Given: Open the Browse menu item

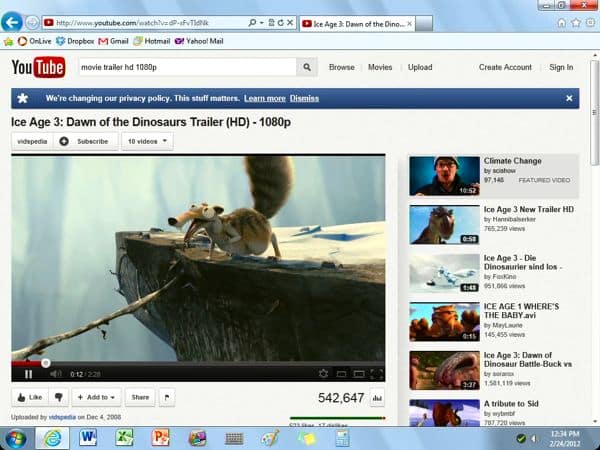Looking at the screenshot, I should (342, 67).
